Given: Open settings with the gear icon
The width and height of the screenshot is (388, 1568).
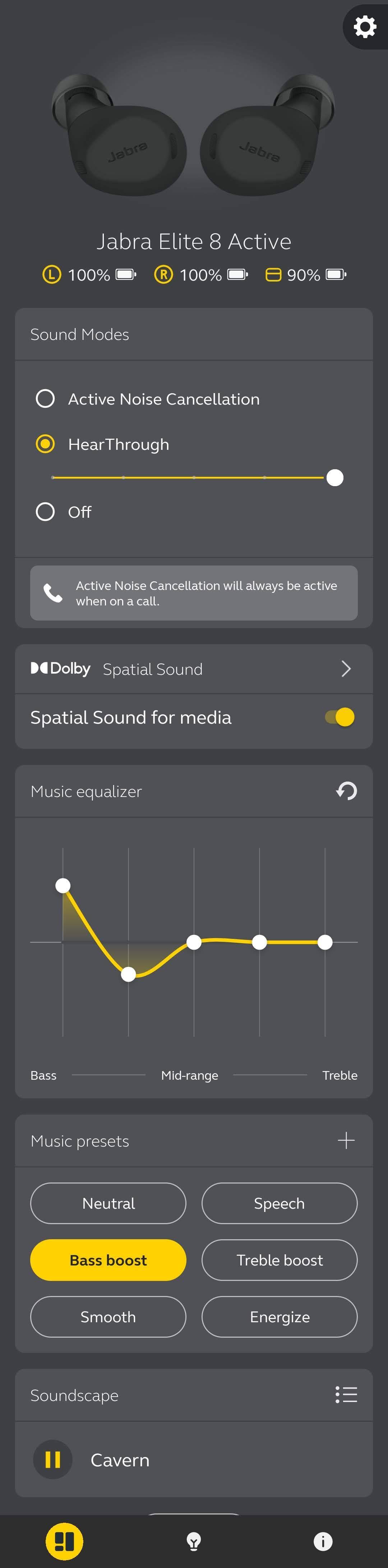Looking at the screenshot, I should coord(365,27).
